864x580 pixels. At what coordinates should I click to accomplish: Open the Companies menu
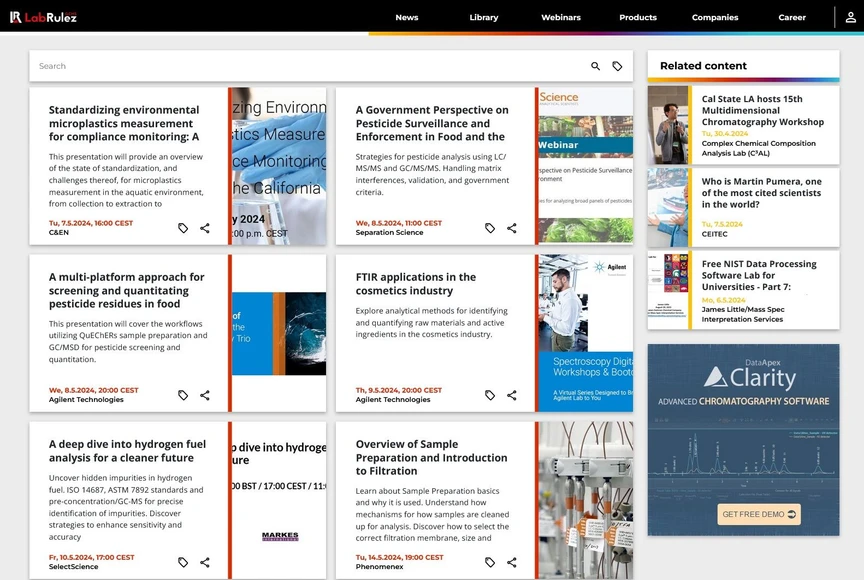tap(715, 17)
